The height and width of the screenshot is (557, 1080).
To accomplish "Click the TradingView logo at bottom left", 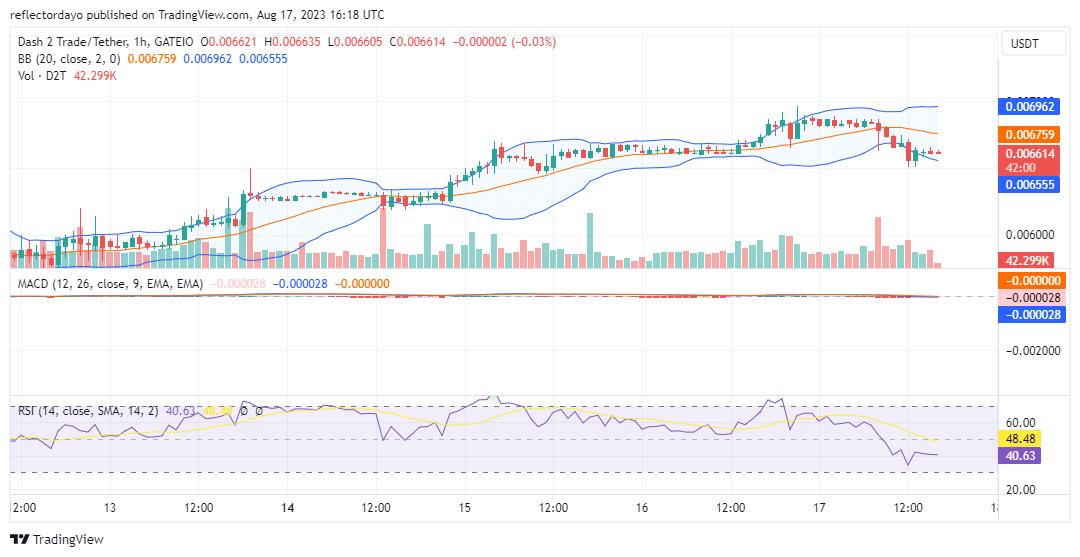I will tap(56, 539).
